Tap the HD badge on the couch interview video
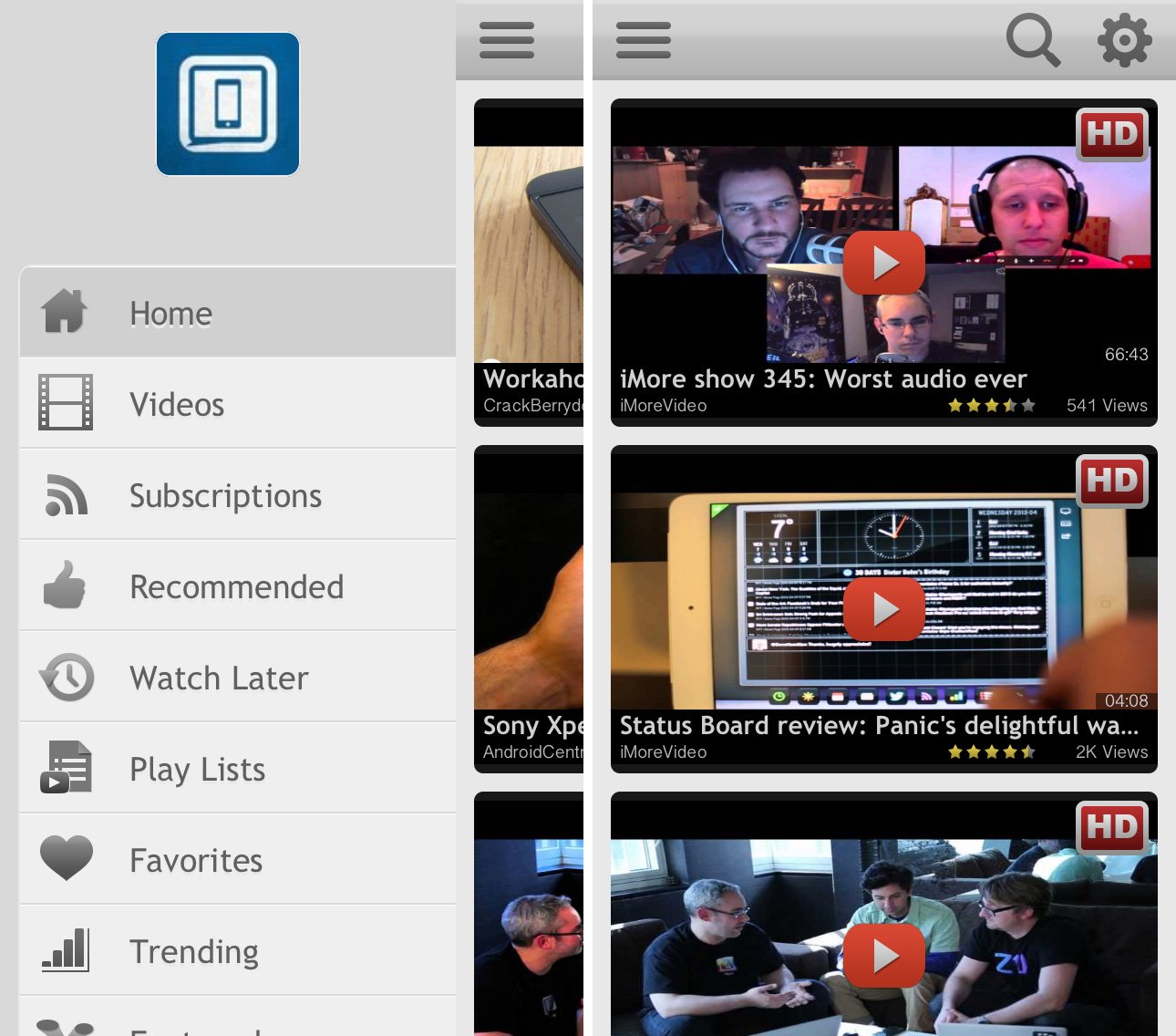Image resolution: width=1176 pixels, height=1036 pixels. click(x=1112, y=828)
